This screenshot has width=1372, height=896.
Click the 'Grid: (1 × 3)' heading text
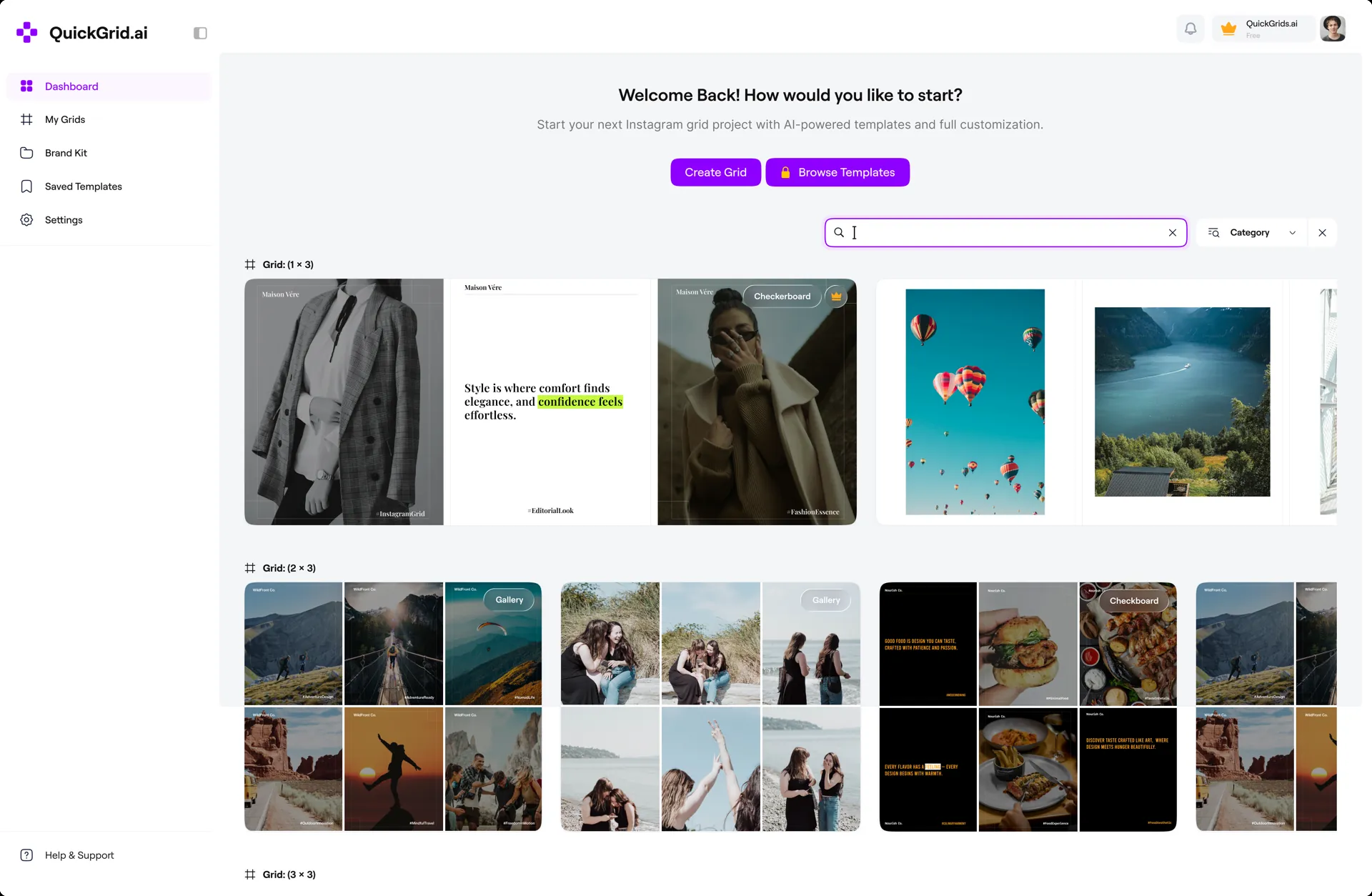point(288,264)
